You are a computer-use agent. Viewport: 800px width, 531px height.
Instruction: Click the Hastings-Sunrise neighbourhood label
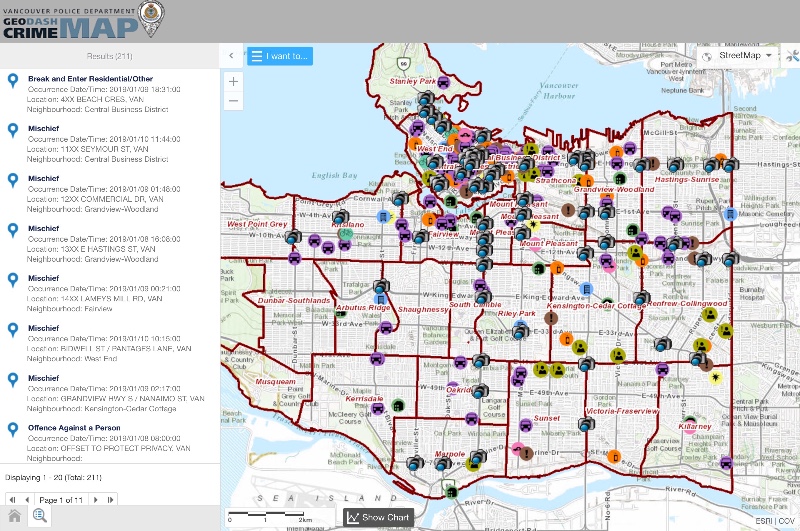click(687, 180)
